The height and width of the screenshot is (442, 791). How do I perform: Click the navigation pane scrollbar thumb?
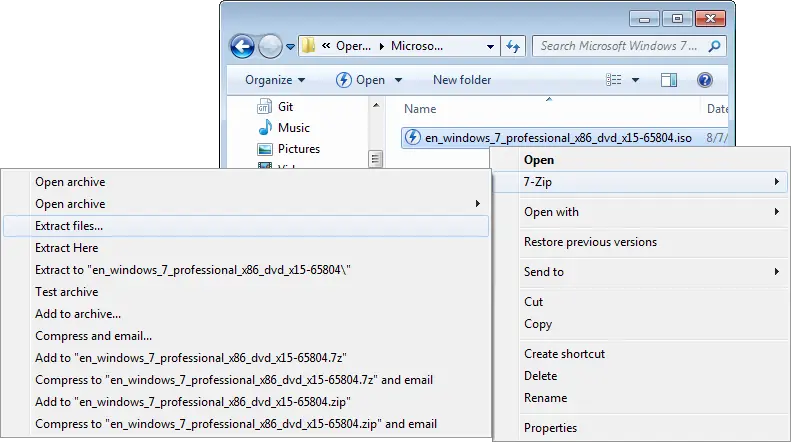click(375, 159)
